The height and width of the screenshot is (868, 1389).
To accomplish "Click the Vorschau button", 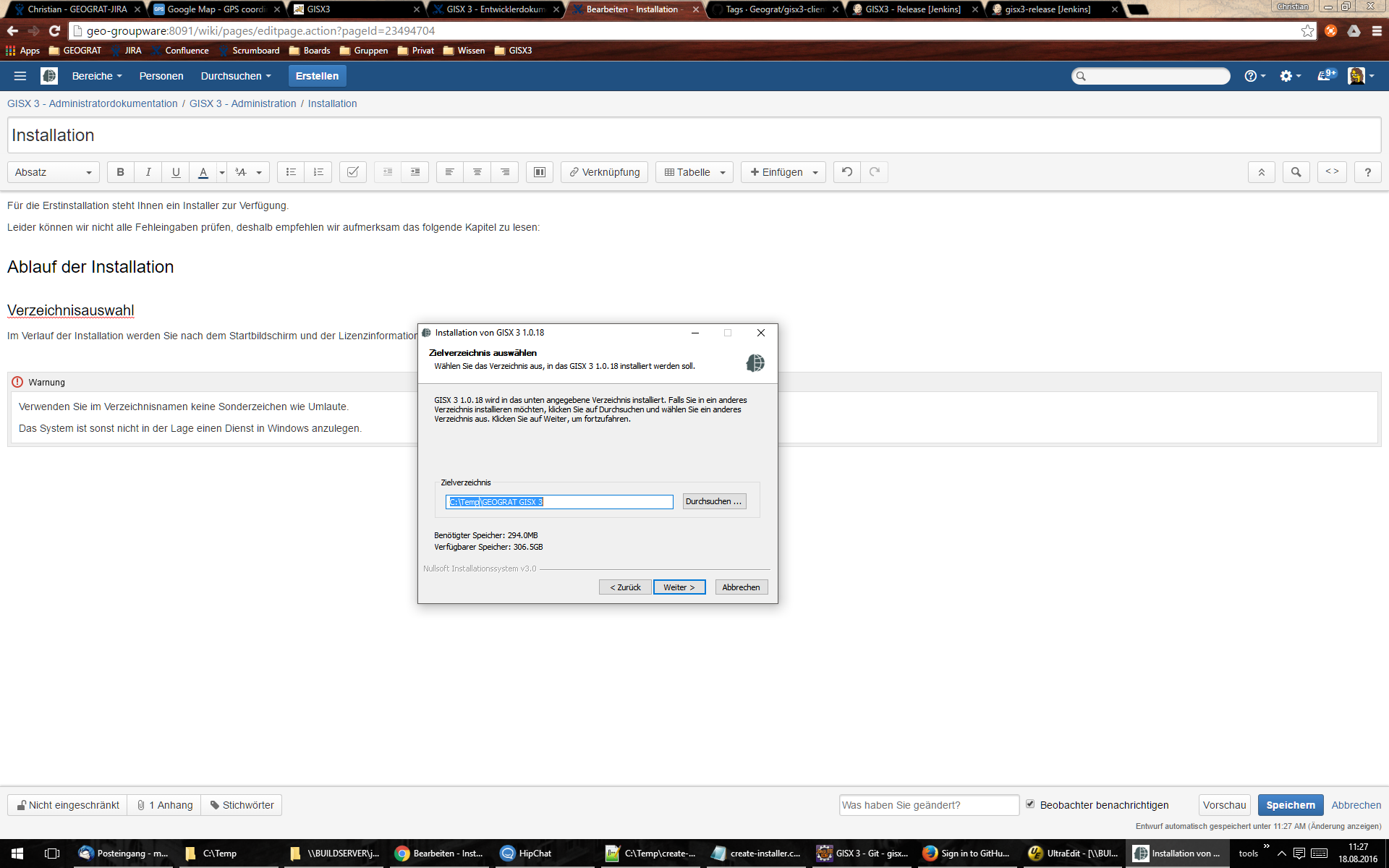I will [1224, 805].
